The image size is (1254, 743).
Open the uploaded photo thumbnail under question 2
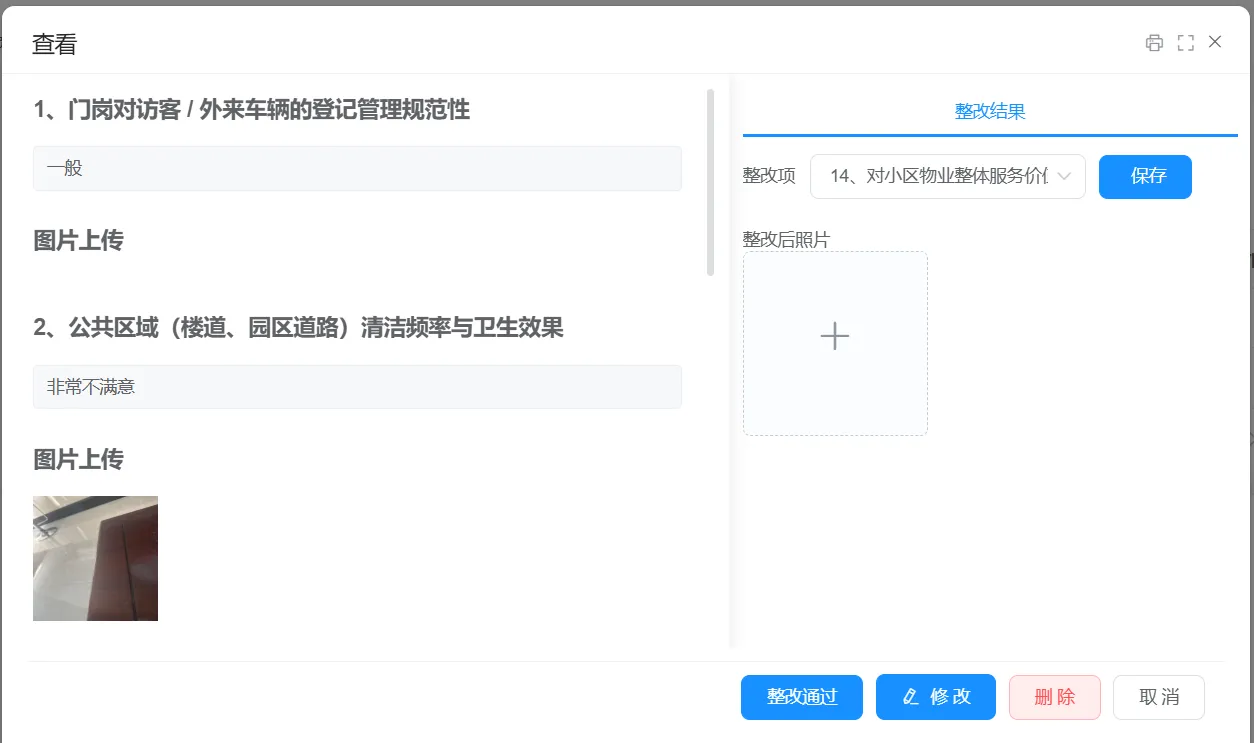point(95,558)
